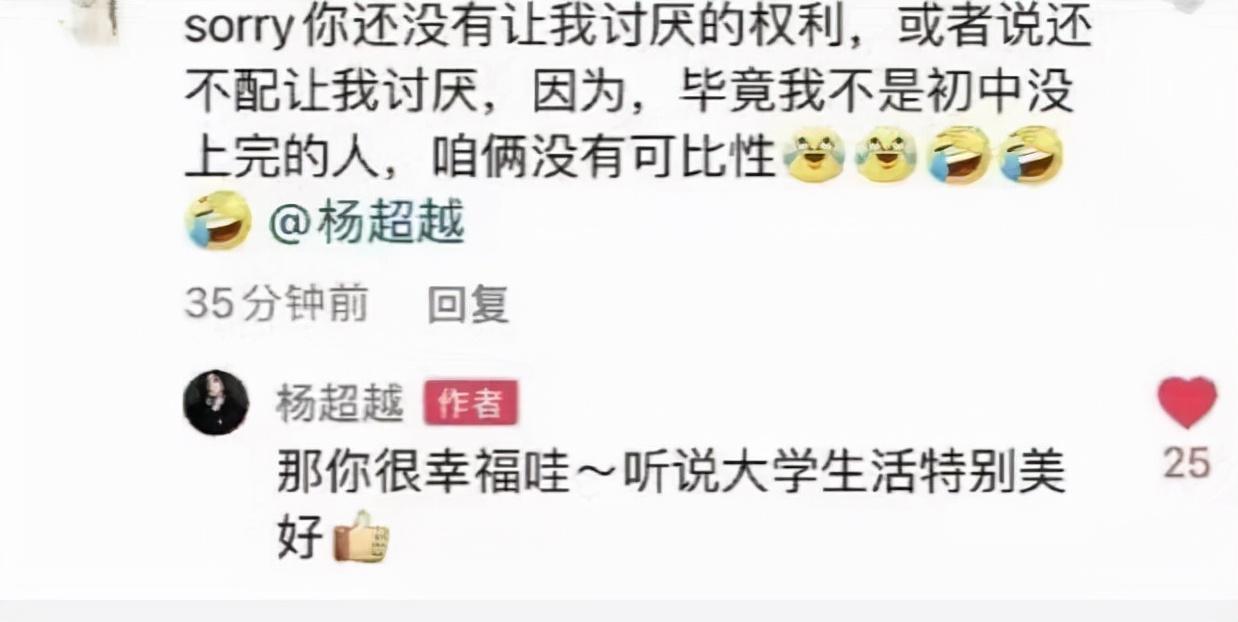Tap the last laughing emoji on that line
This screenshot has width=1238, height=622.
pyautogui.click(x=1031, y=156)
